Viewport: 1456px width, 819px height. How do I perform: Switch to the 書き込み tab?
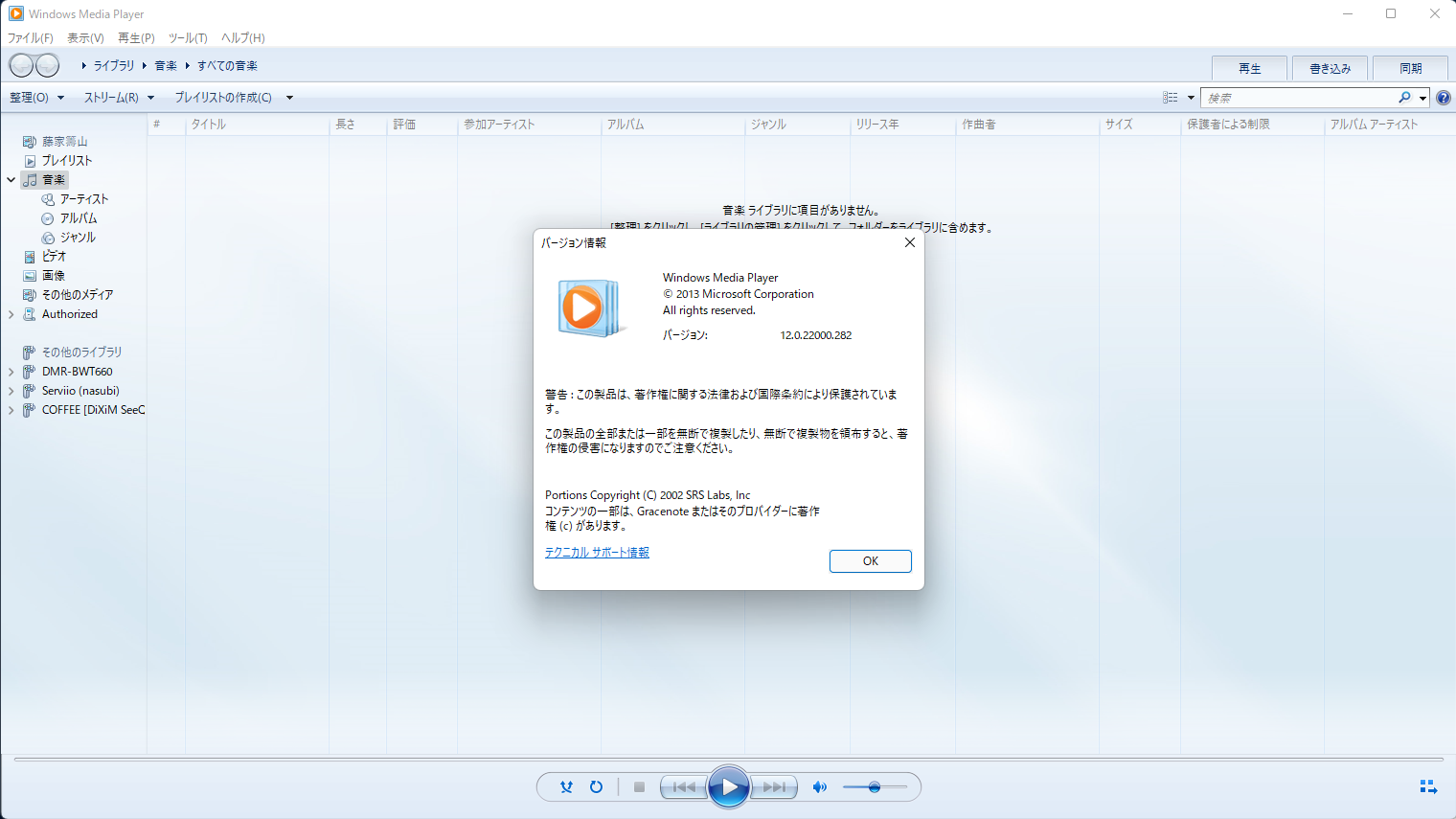click(x=1330, y=68)
